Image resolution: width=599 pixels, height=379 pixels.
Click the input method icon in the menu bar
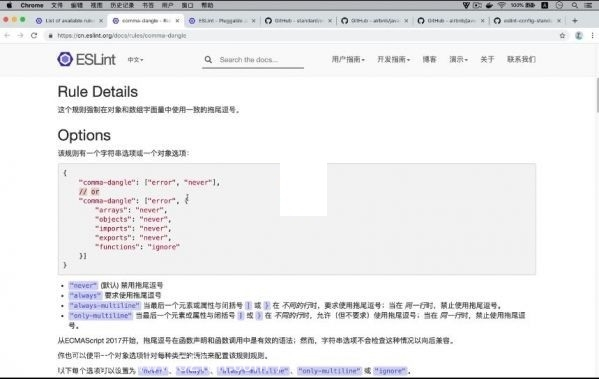click(545, 5)
